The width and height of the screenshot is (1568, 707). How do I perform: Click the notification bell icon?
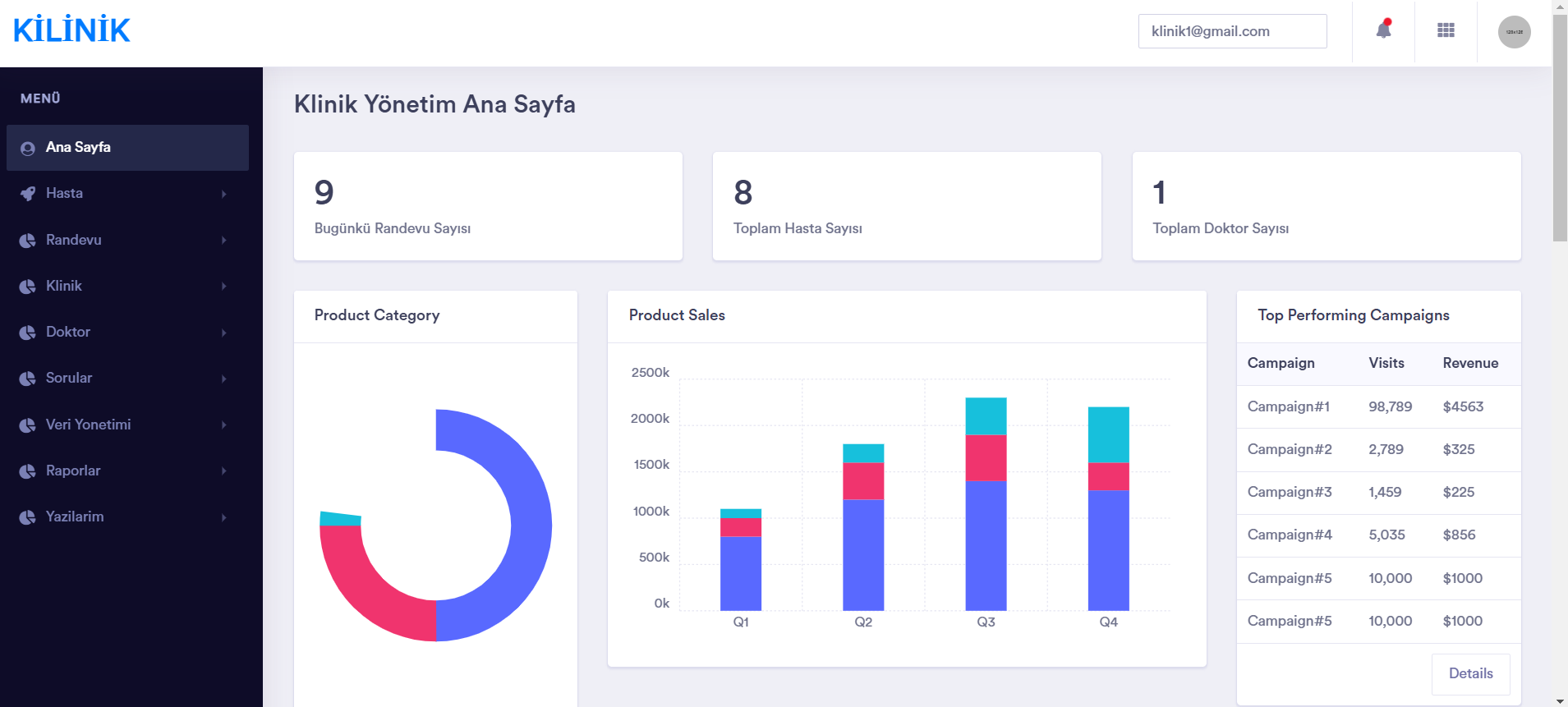(x=1384, y=30)
